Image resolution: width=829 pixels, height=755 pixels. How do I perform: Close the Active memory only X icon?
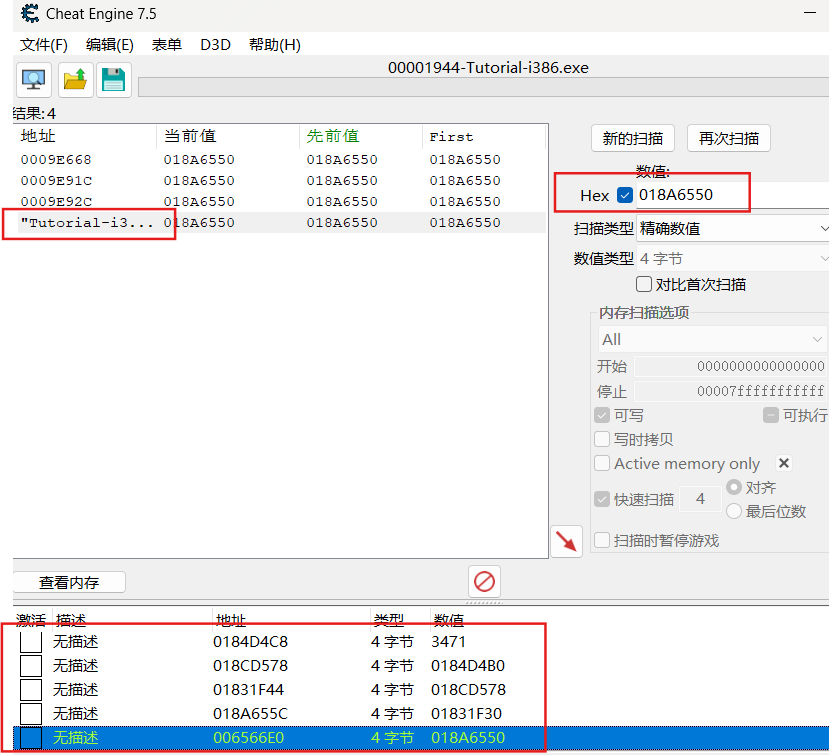[x=784, y=463]
